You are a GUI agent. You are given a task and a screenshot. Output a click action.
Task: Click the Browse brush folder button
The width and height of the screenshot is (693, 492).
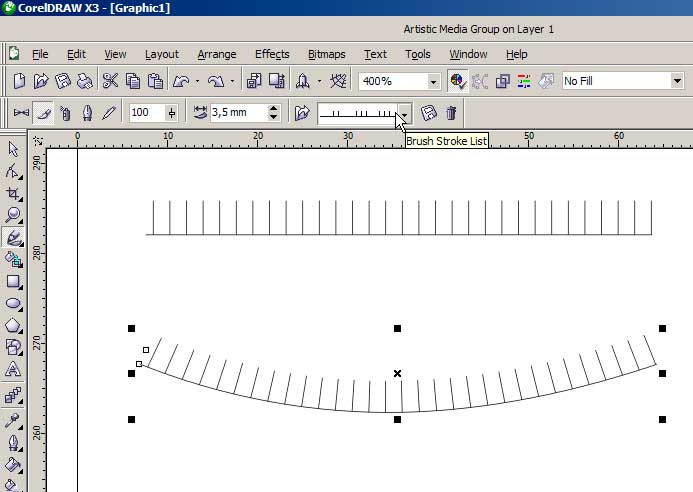coord(302,113)
